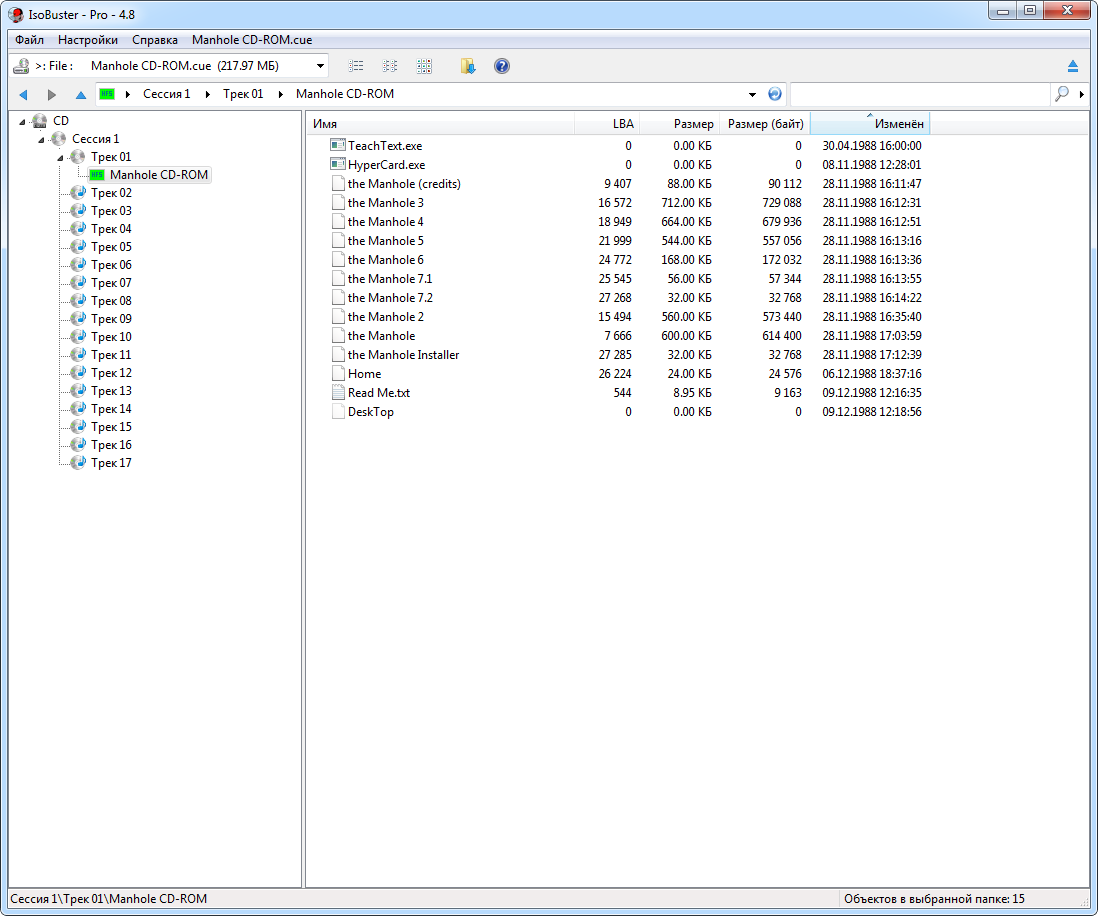
Task: Select Трек 15 in tree
Action: [111, 427]
